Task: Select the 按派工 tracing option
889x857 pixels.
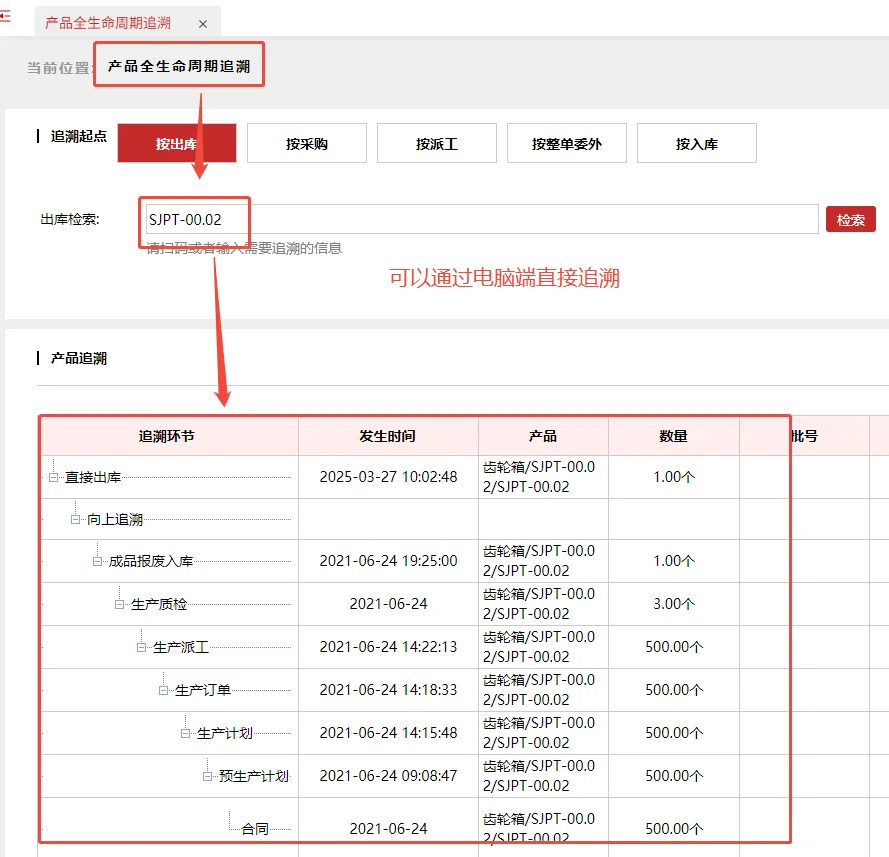Action: (x=436, y=143)
